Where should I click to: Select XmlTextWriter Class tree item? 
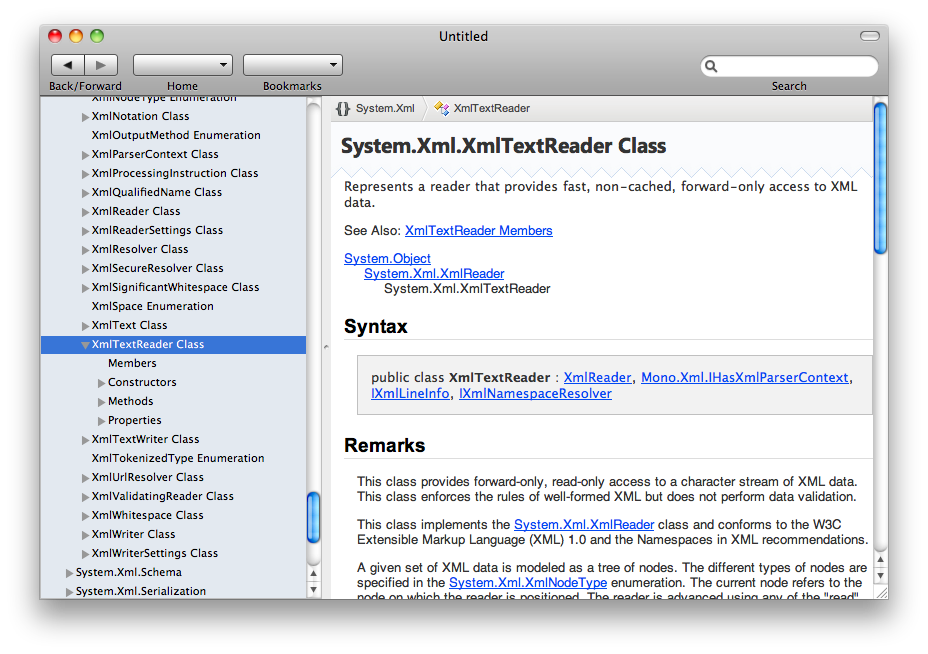[145, 439]
